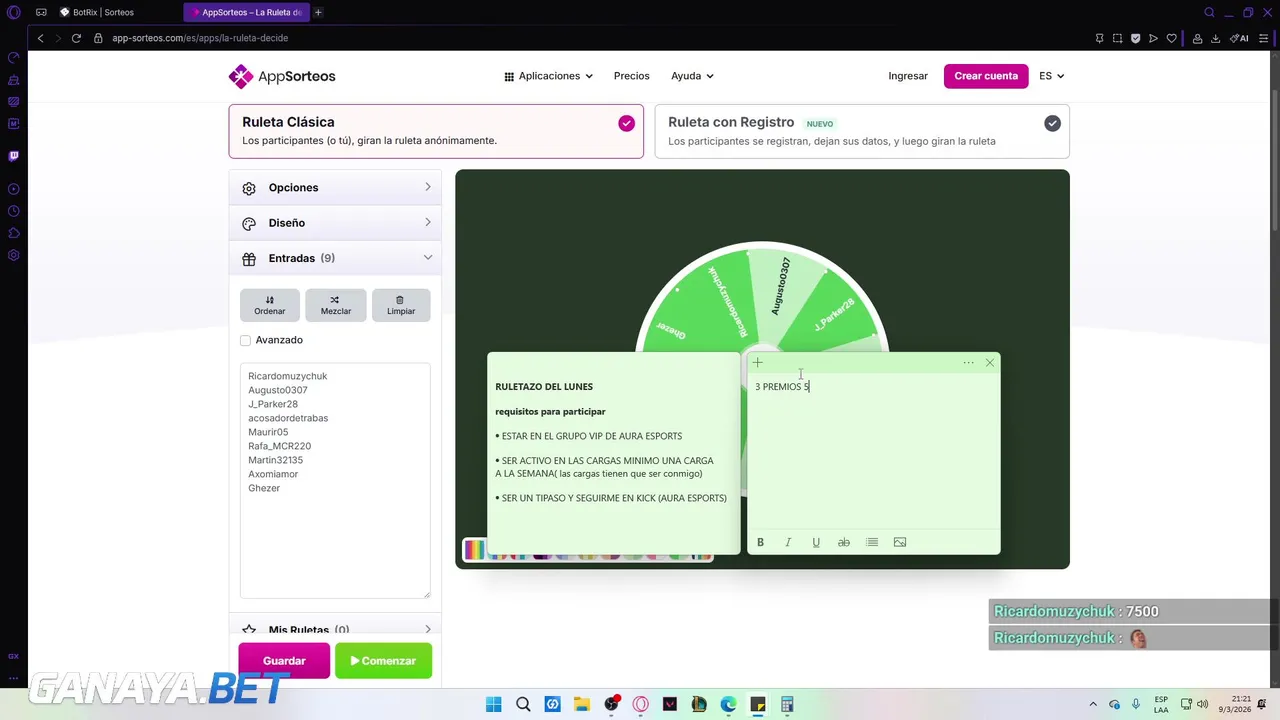This screenshot has width=1280, height=720.
Task: Show hidden system tray icons
Action: 1092,704
